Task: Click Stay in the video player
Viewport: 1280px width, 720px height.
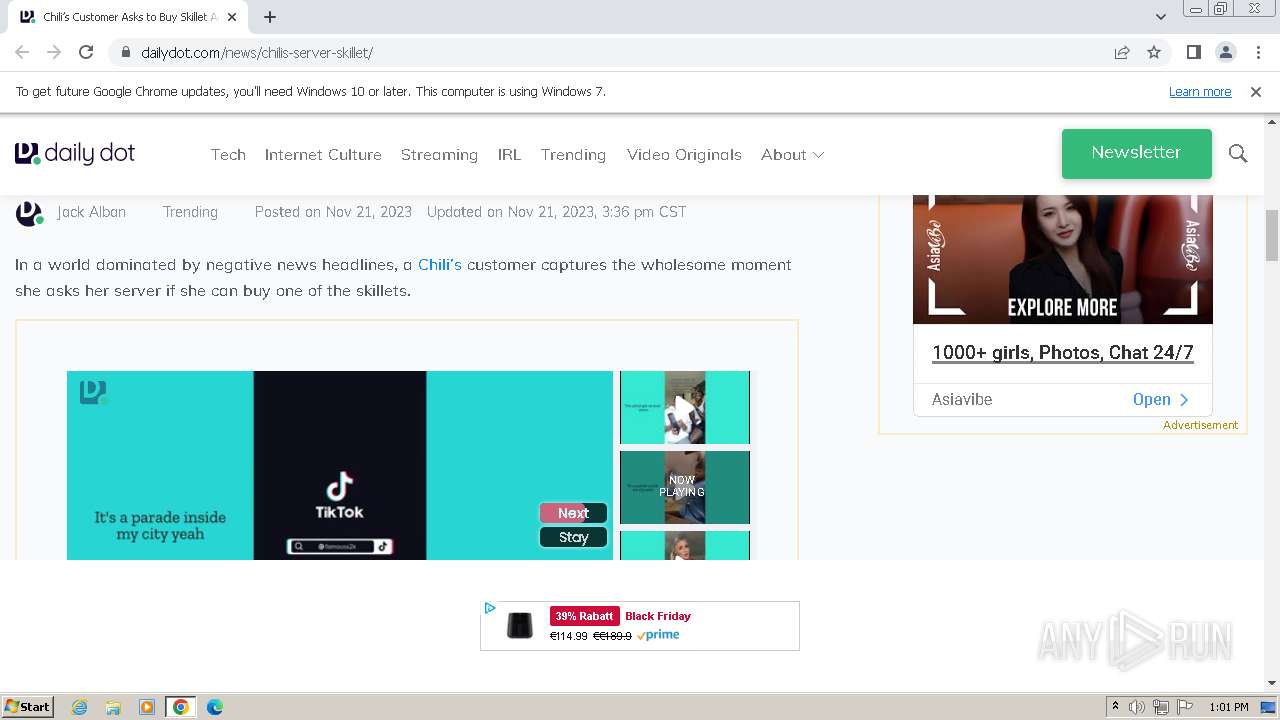Action: coord(573,537)
